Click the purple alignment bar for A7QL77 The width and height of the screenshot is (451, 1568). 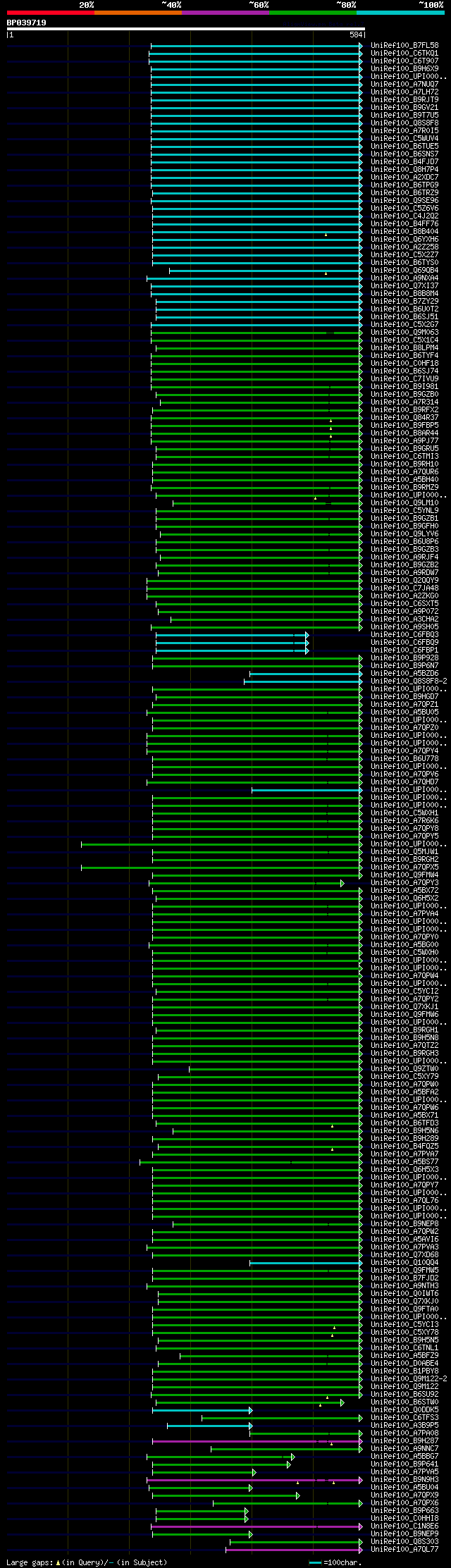[x=294, y=1550]
